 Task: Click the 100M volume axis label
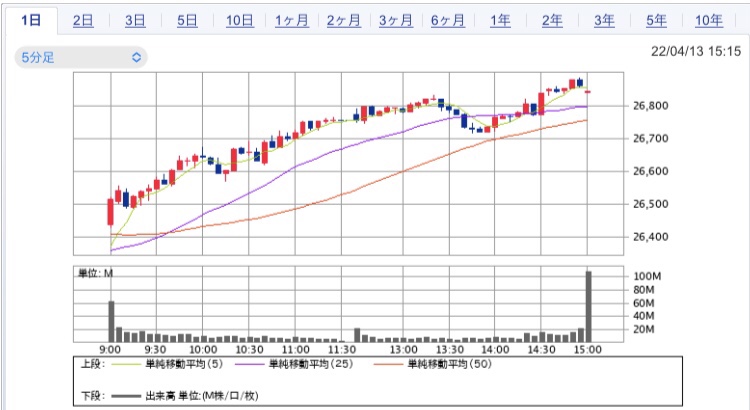point(647,277)
